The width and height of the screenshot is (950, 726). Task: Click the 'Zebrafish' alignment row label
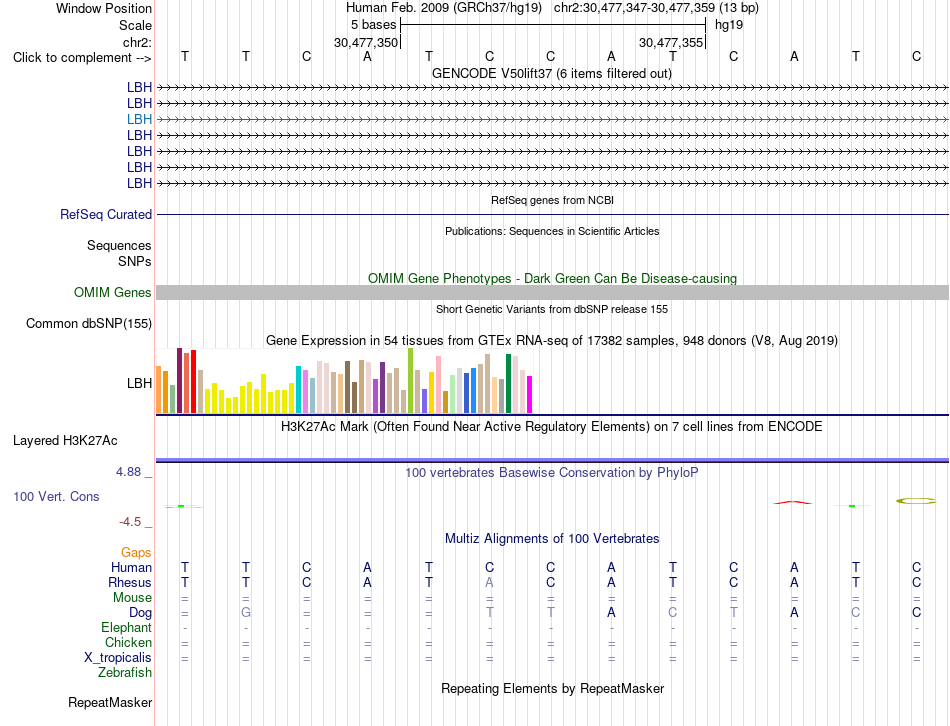point(125,673)
